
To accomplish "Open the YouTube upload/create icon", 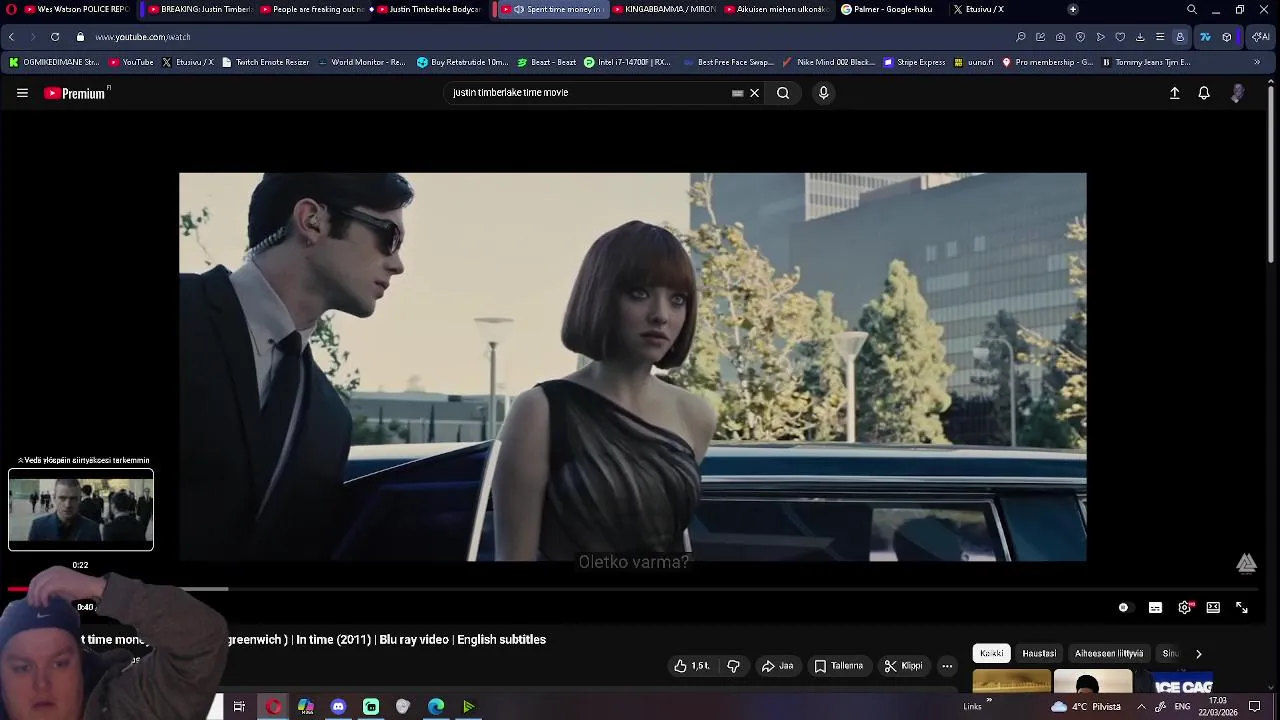I will pos(1175,93).
